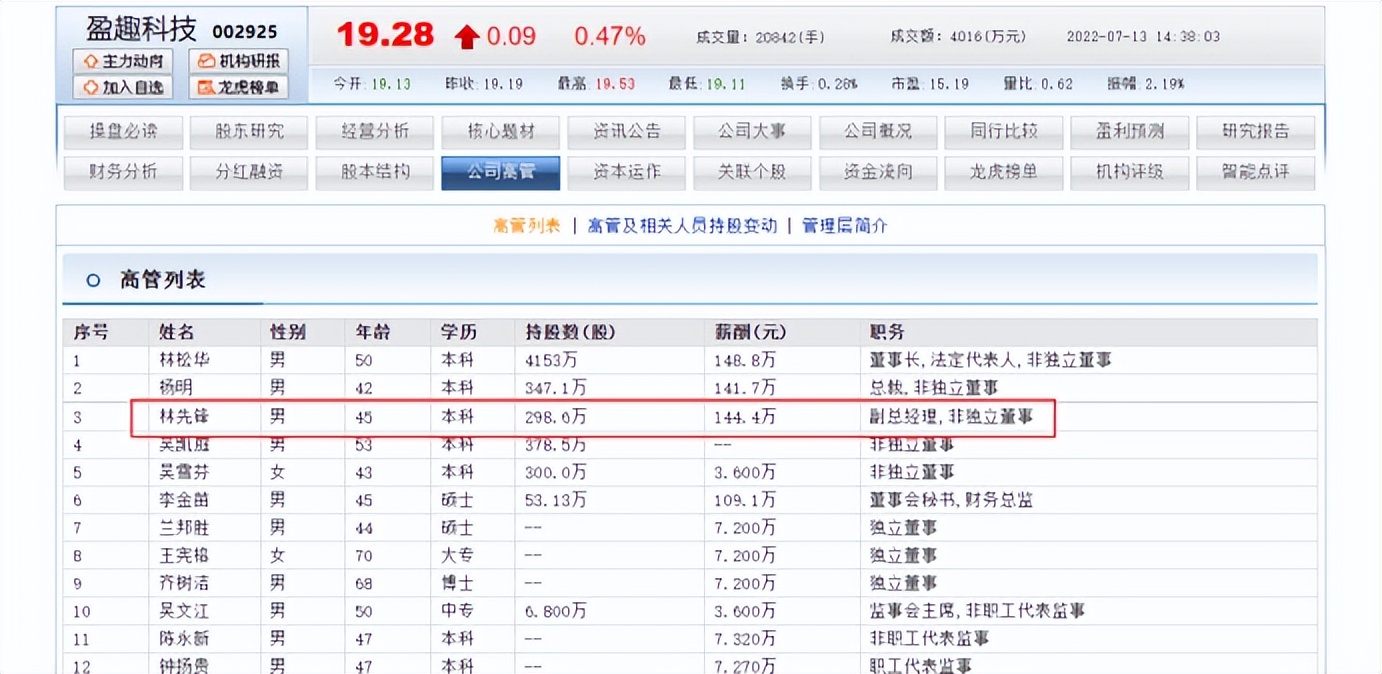Image resolution: width=1382 pixels, height=674 pixels.
Task: Open 研究报告
Action: pyautogui.click(x=1255, y=131)
